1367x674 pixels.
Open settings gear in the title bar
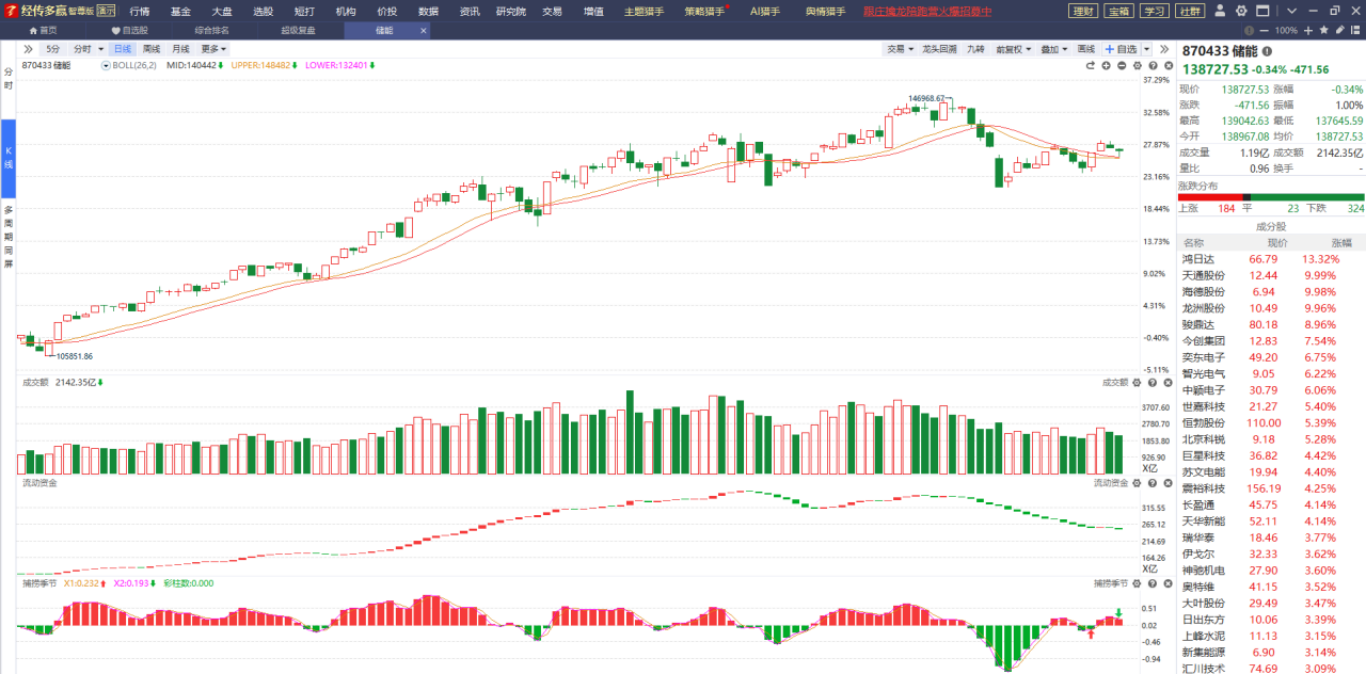pos(1241,11)
